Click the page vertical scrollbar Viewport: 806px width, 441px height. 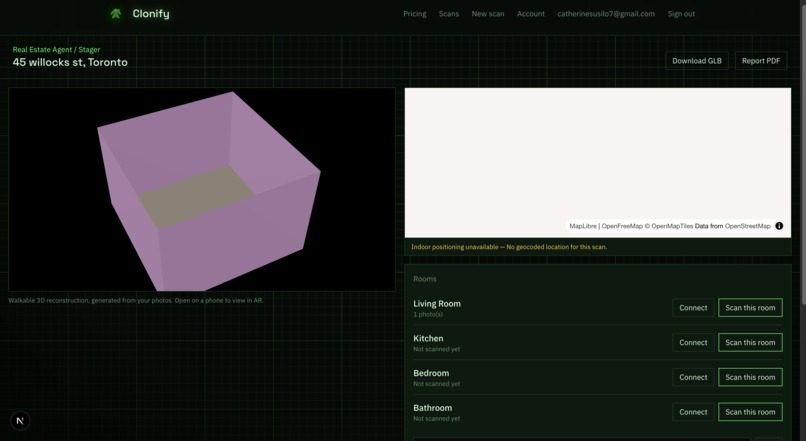(803, 153)
